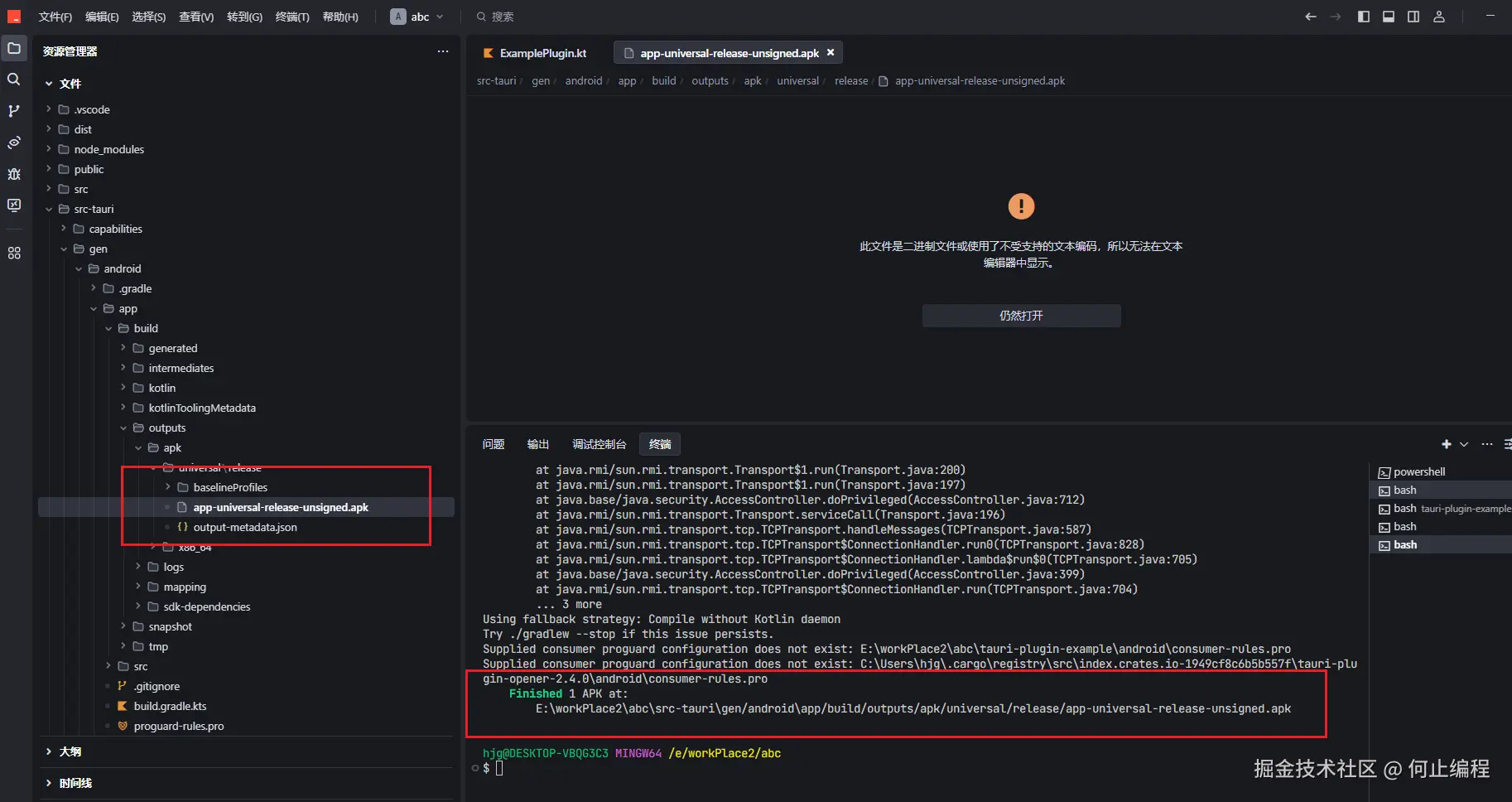Open the 终端(T) menu in the menu bar
1512x802 pixels.
(x=292, y=17)
